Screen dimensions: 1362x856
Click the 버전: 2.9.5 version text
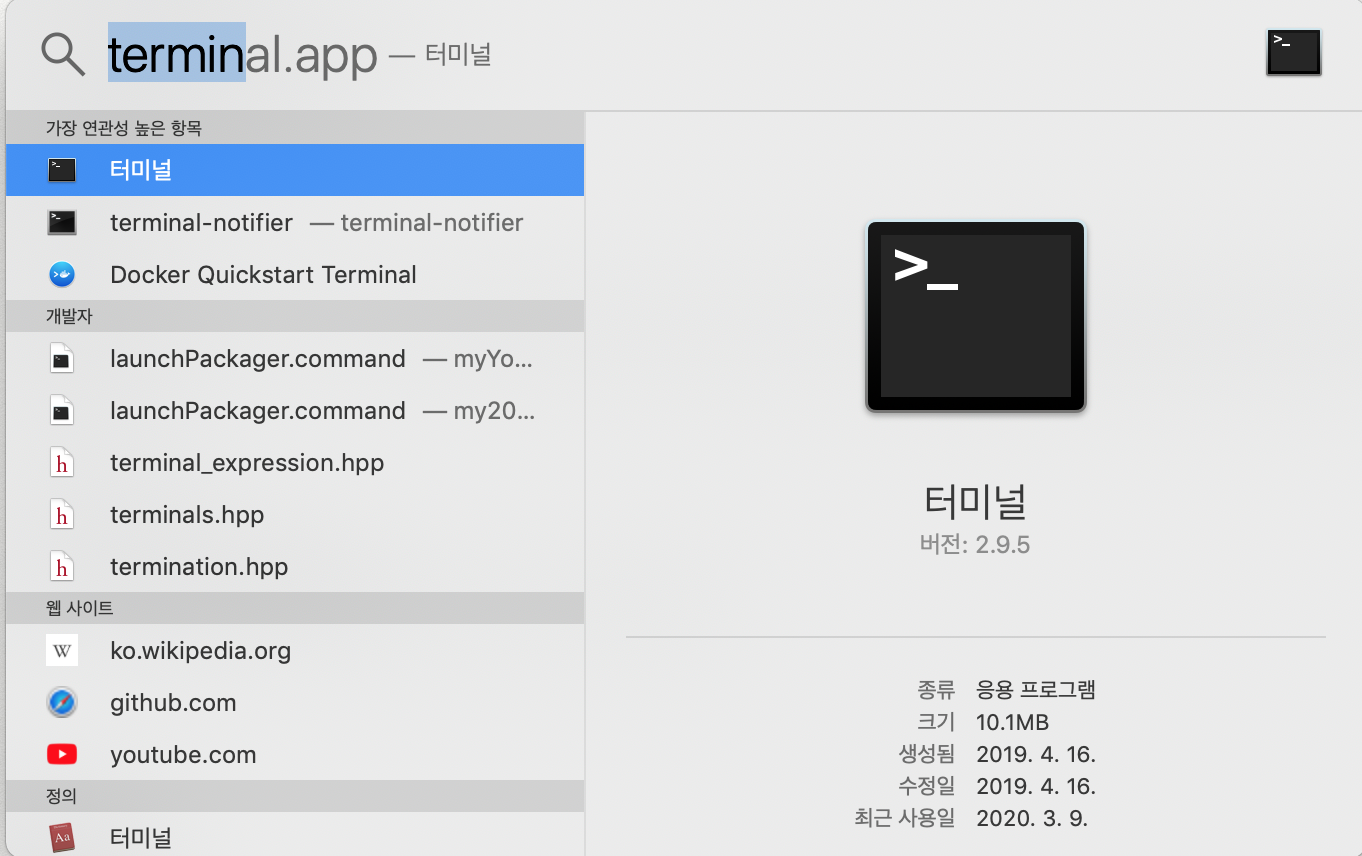[x=975, y=545]
